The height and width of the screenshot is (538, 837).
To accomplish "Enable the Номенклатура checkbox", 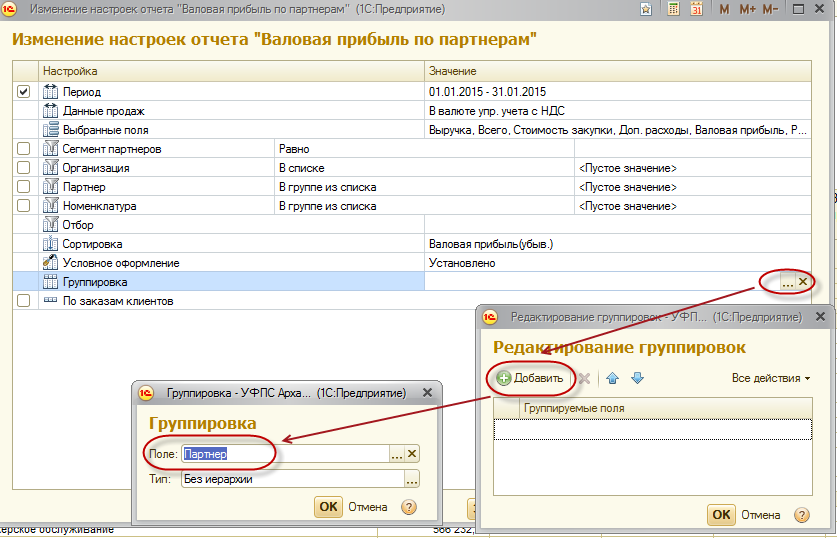I will 23,205.
